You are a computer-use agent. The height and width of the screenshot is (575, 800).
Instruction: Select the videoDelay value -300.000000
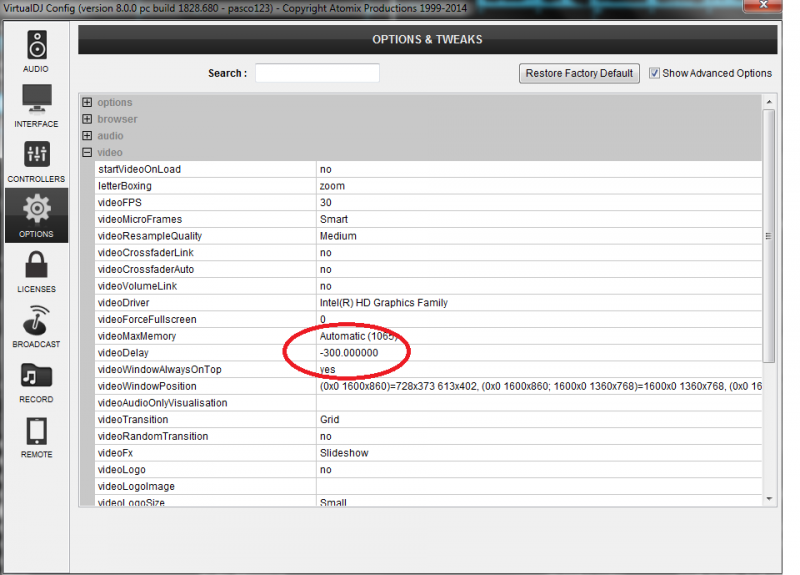click(363, 353)
